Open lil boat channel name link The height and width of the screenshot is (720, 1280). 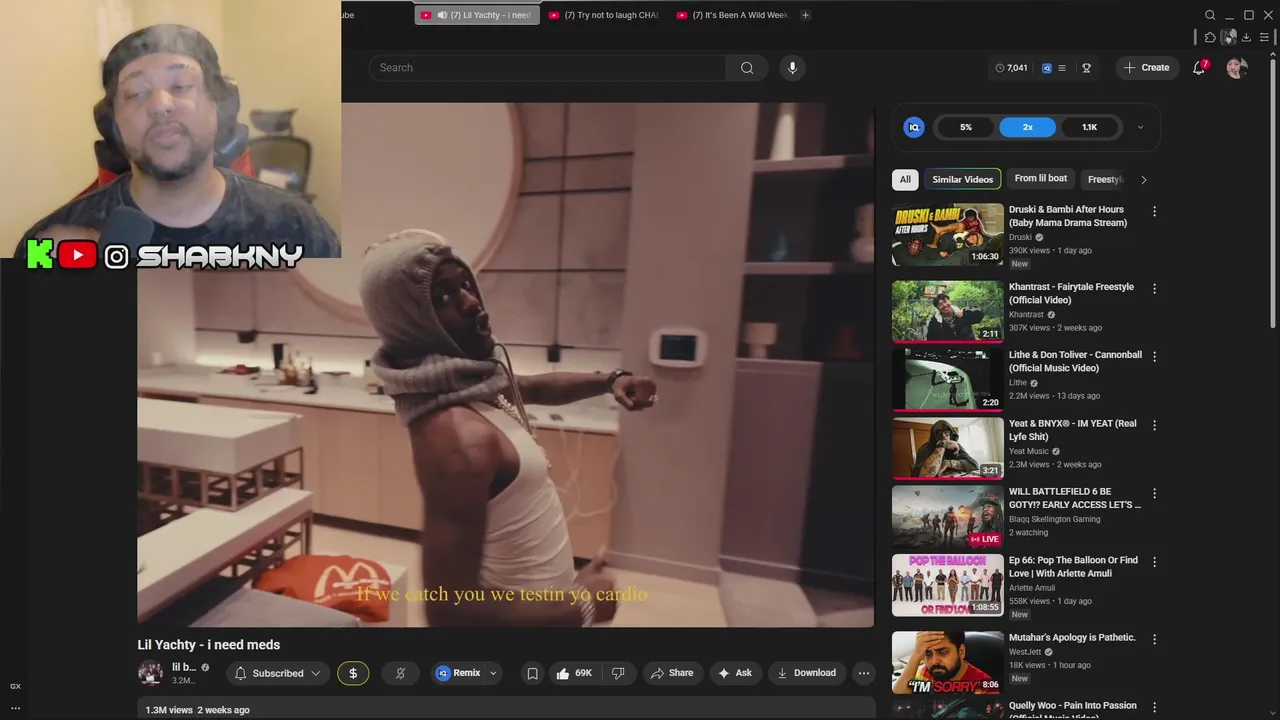[184, 667]
